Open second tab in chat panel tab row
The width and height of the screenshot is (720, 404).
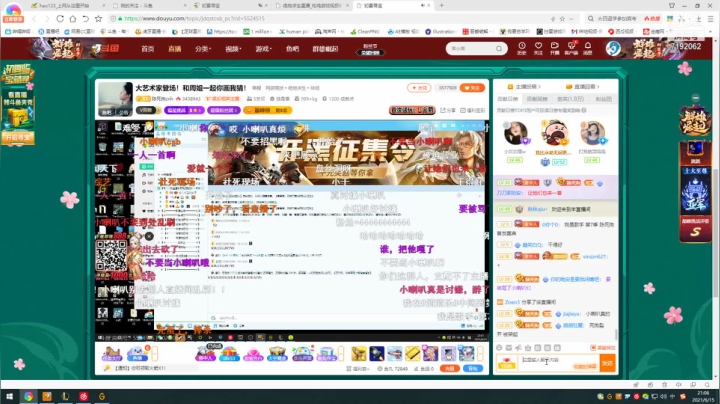[x=537, y=99]
